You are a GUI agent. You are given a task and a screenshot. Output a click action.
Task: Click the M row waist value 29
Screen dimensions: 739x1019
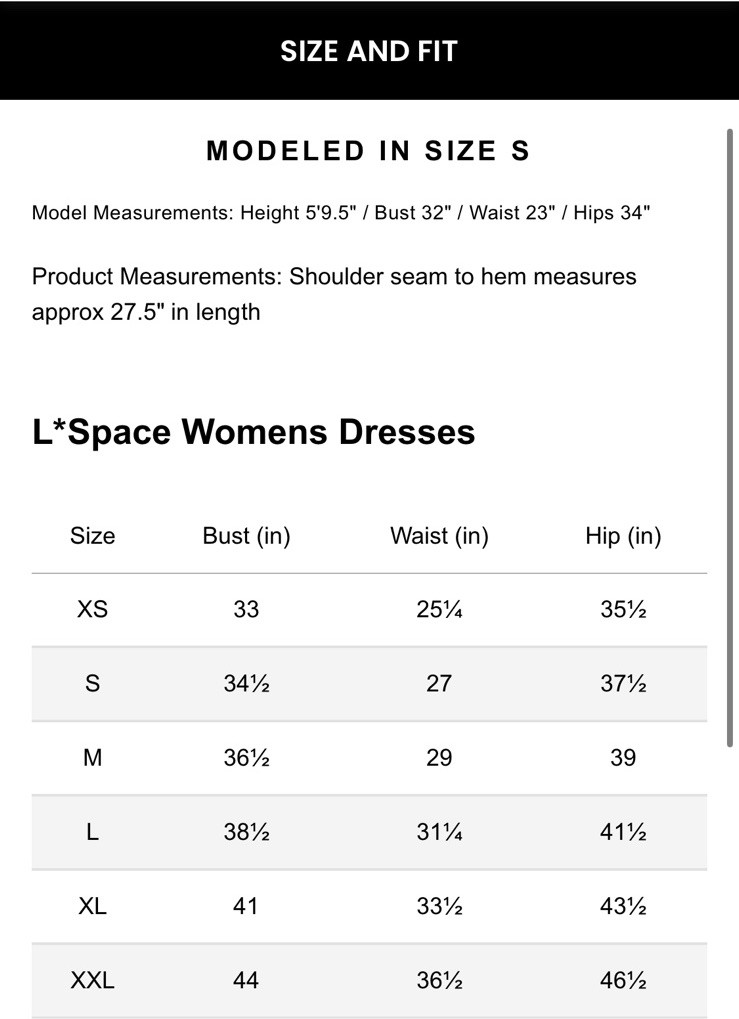point(439,757)
